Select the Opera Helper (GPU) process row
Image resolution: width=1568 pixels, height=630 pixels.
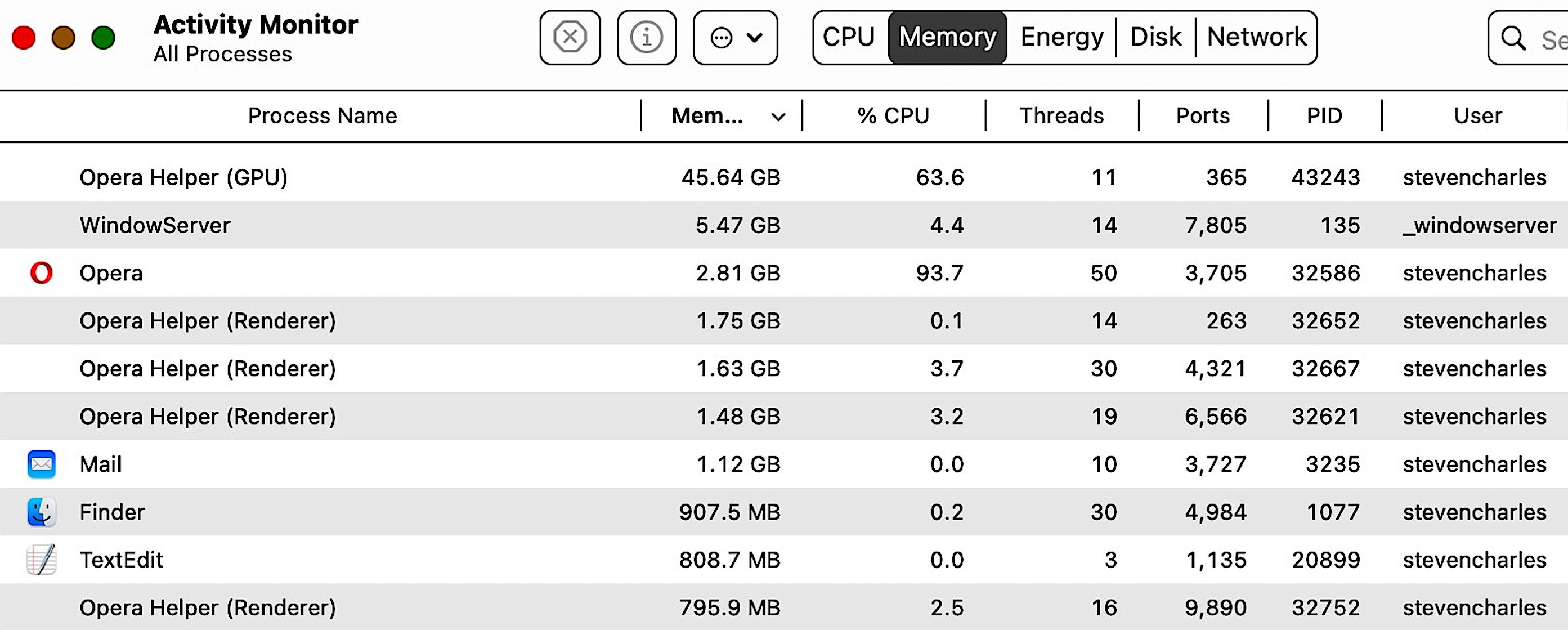click(x=784, y=177)
